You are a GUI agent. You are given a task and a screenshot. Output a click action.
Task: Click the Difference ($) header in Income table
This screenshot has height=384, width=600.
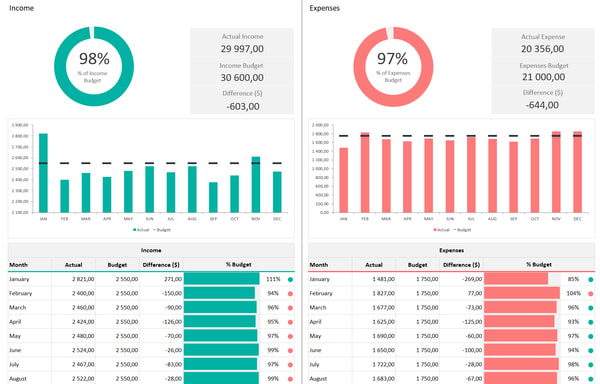pyautogui.click(x=161, y=265)
